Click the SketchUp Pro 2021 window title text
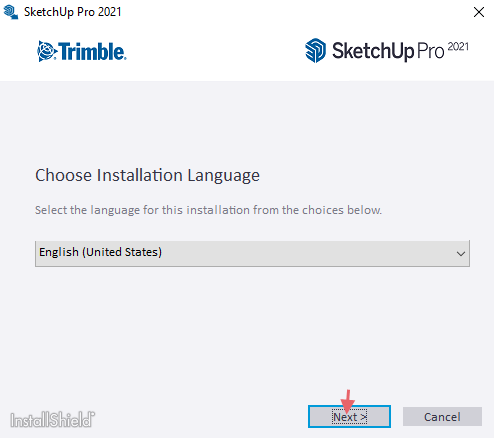This screenshot has height=438, width=494. tap(73, 12)
